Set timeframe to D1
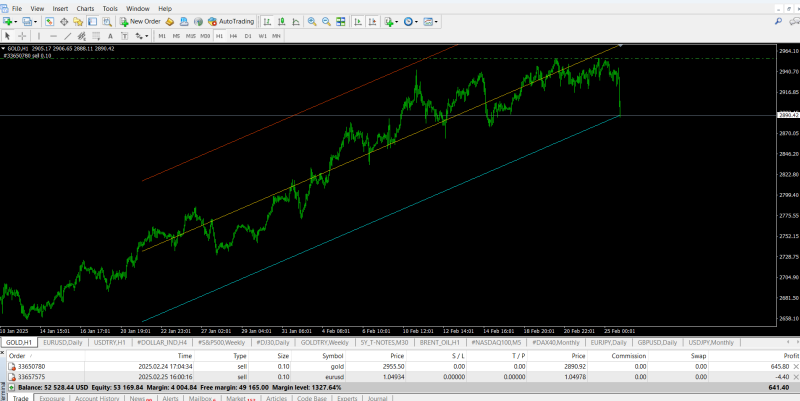 click(247, 36)
